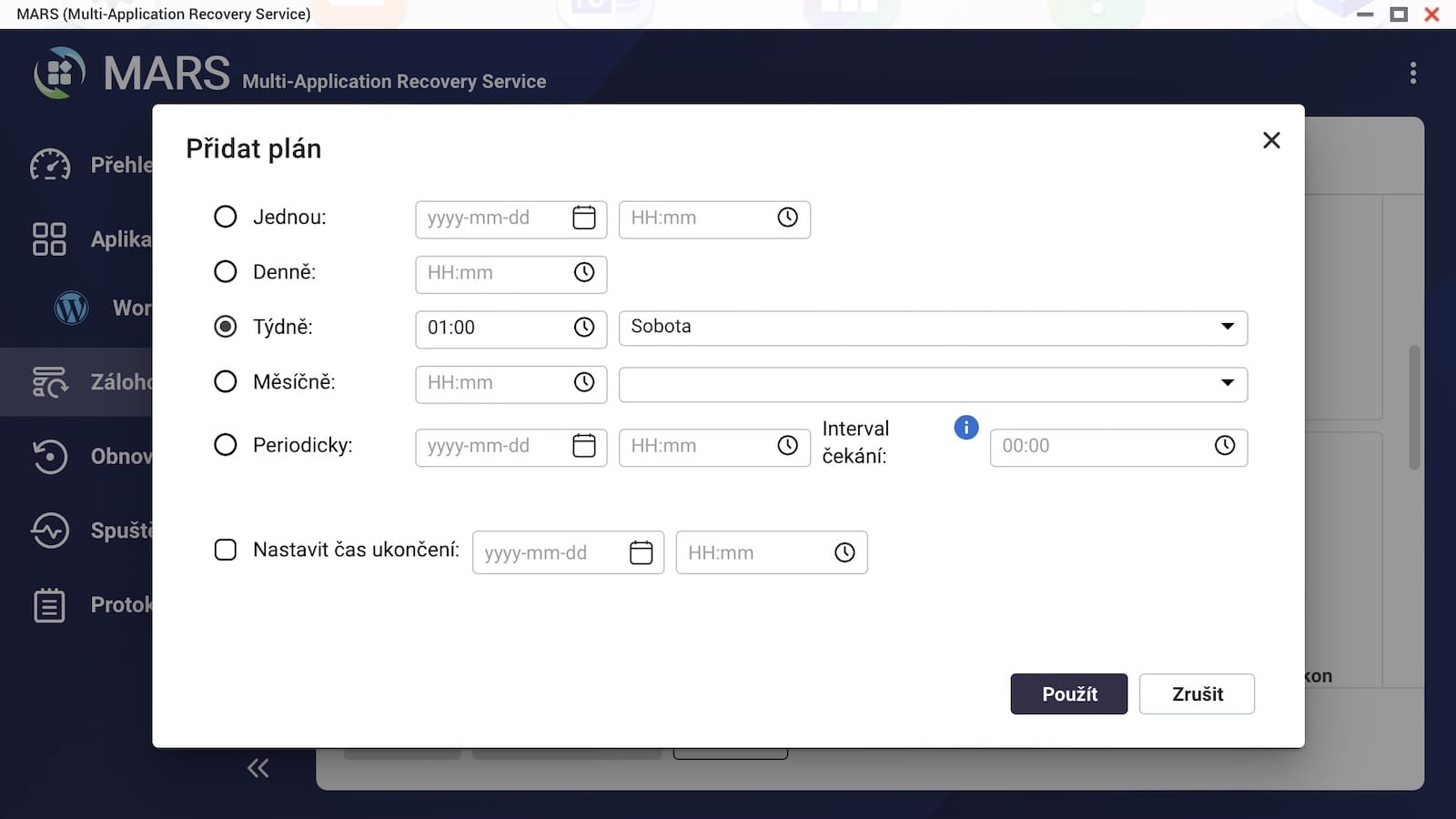This screenshot has width=1456, height=819.
Task: Open the WordPress item in sidebar
Action: point(76,308)
